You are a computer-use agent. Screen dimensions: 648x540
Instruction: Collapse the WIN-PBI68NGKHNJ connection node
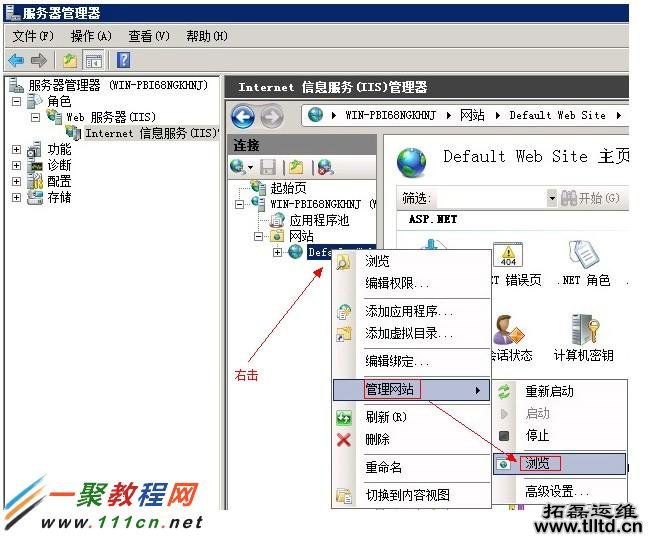(x=239, y=205)
